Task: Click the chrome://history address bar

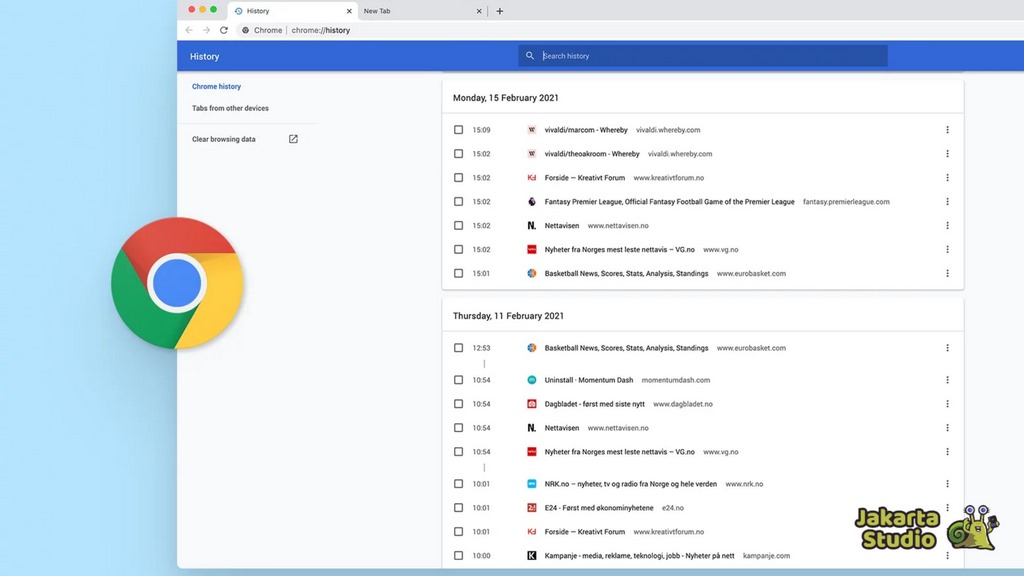Action: [x=321, y=30]
